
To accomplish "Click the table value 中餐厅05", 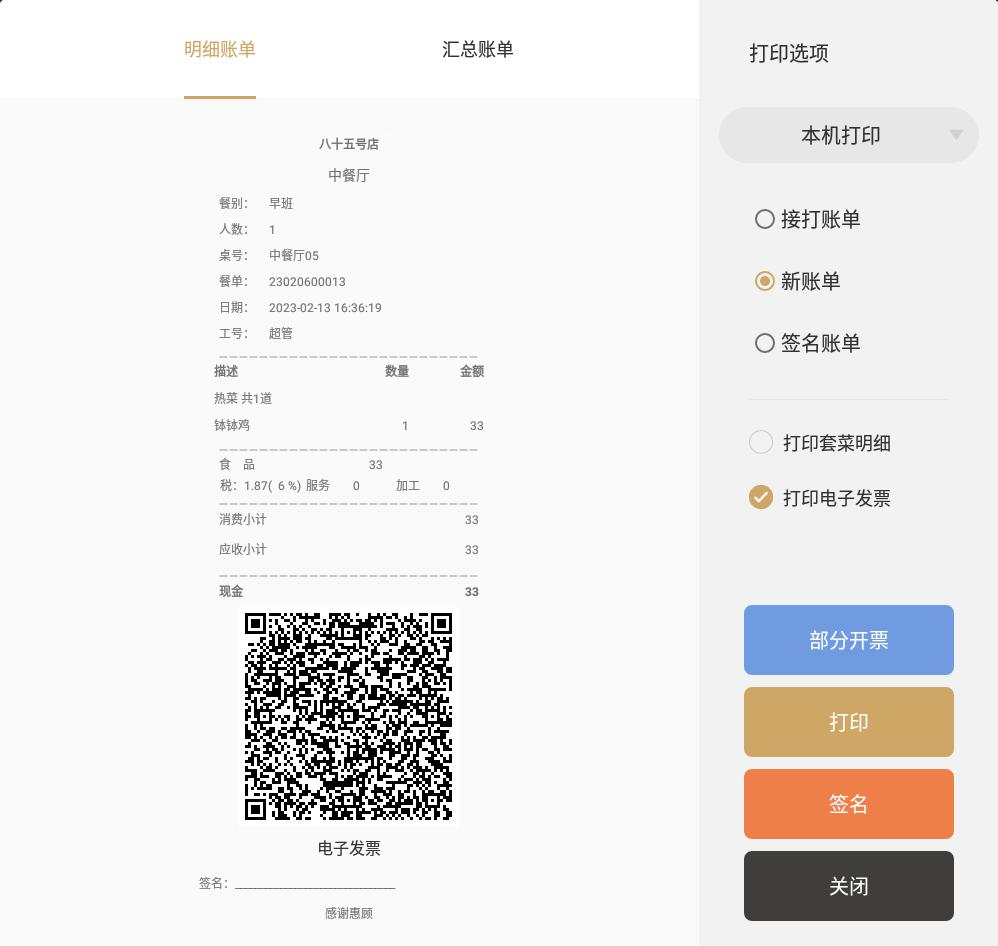I will pos(293,255).
